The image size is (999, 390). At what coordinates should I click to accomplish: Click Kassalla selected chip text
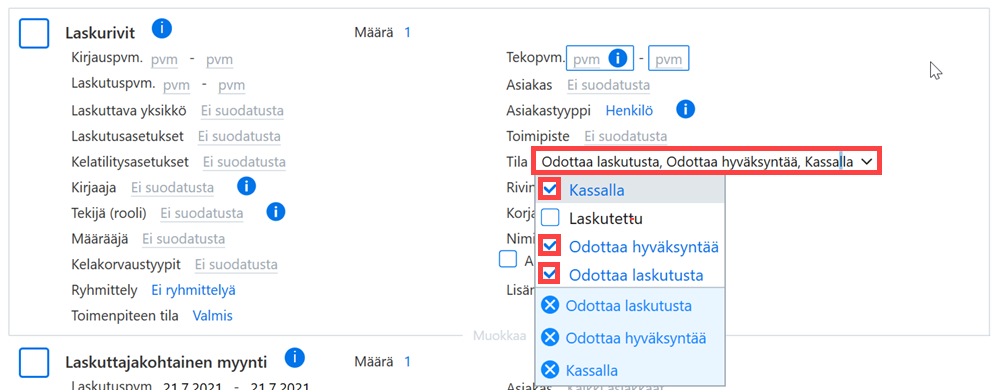[x=591, y=370]
